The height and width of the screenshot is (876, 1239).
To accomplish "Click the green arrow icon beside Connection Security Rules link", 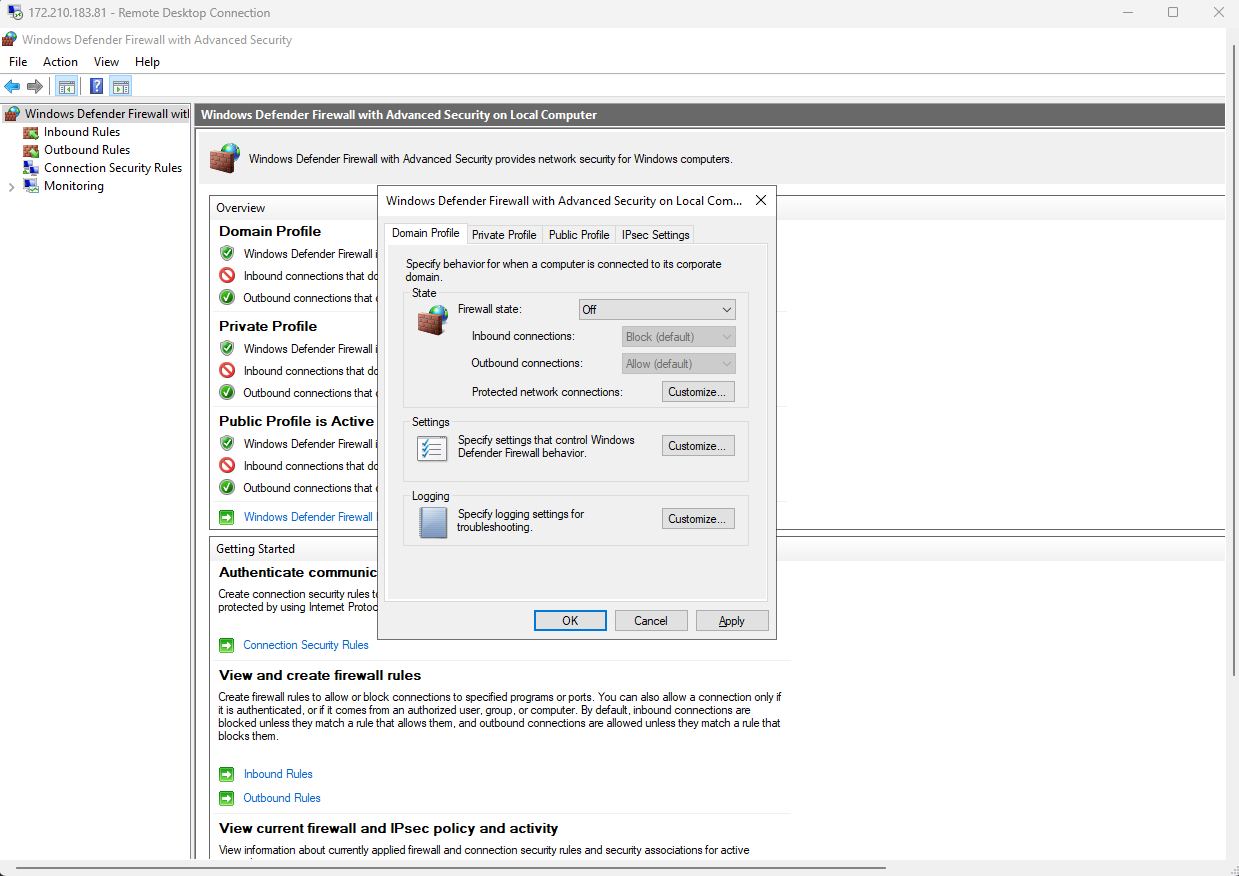I will coord(226,645).
